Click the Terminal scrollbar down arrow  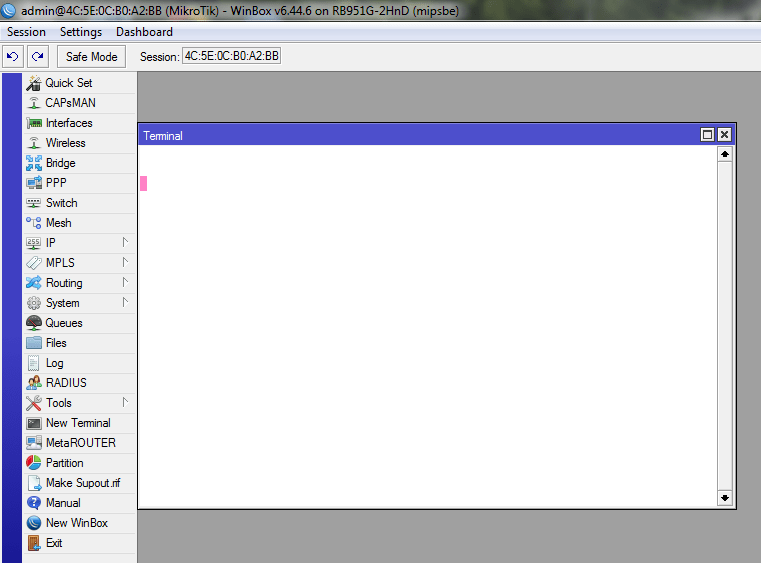tap(724, 497)
